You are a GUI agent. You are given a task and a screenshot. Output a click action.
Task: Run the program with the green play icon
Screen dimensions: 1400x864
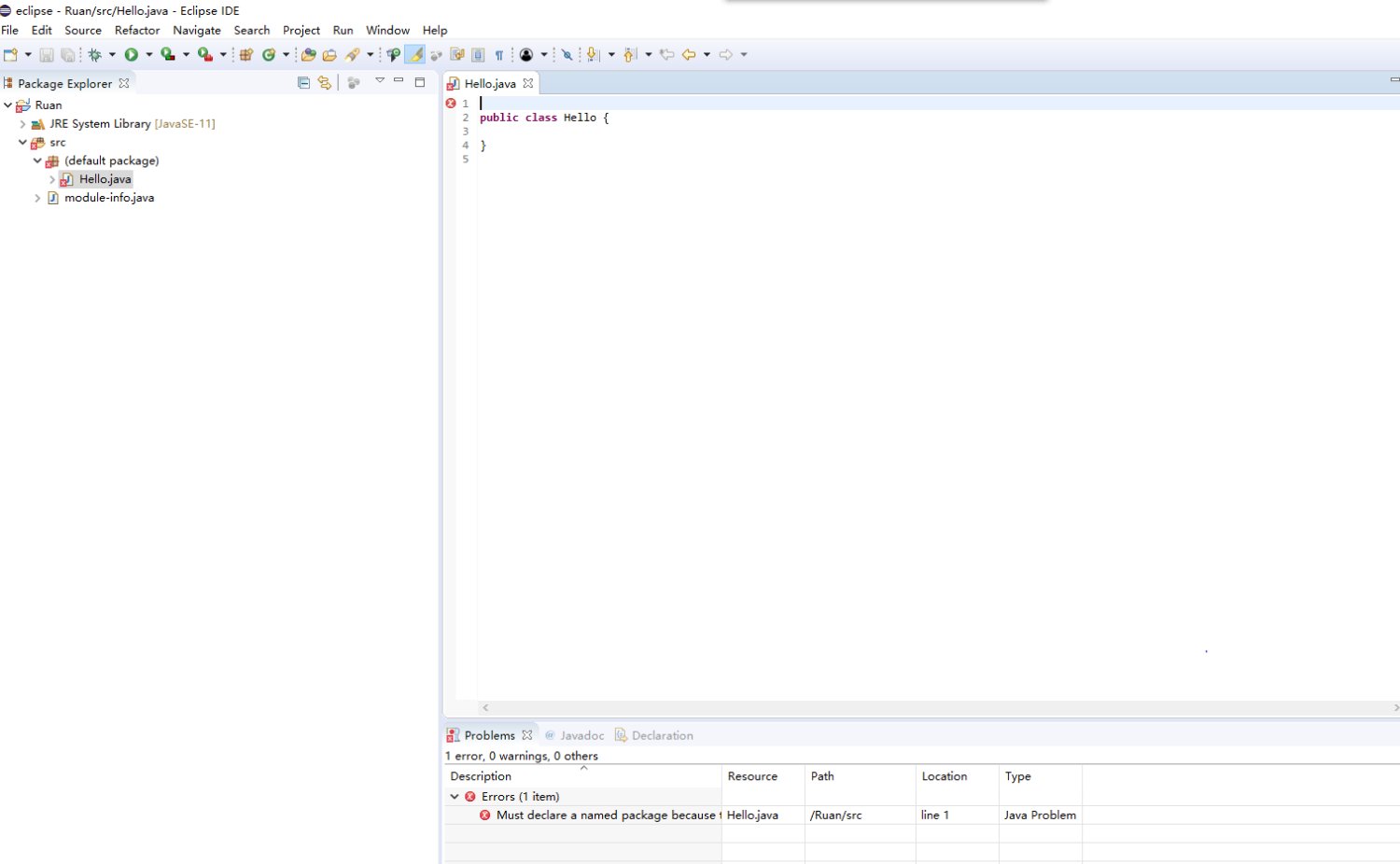tap(132, 55)
